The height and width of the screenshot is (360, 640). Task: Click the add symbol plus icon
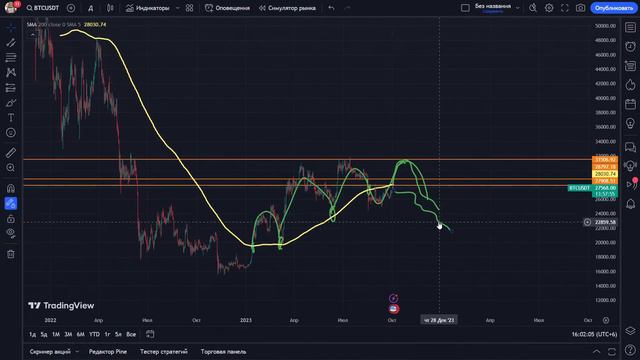tap(71, 8)
